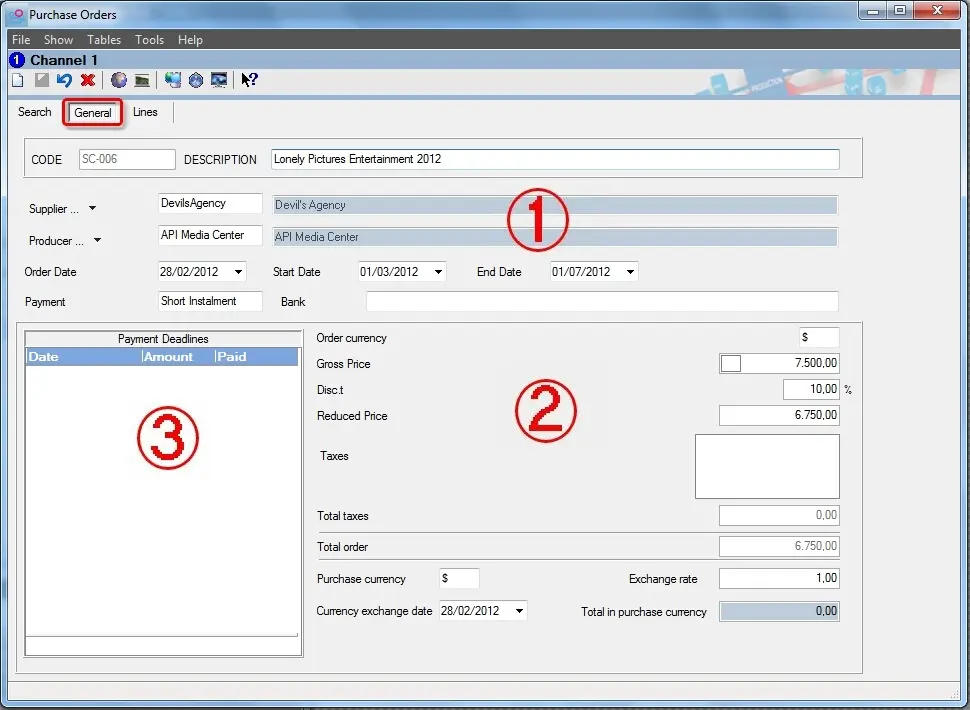Click the Producer label button
This screenshot has width=970, height=710.
(x=50, y=241)
